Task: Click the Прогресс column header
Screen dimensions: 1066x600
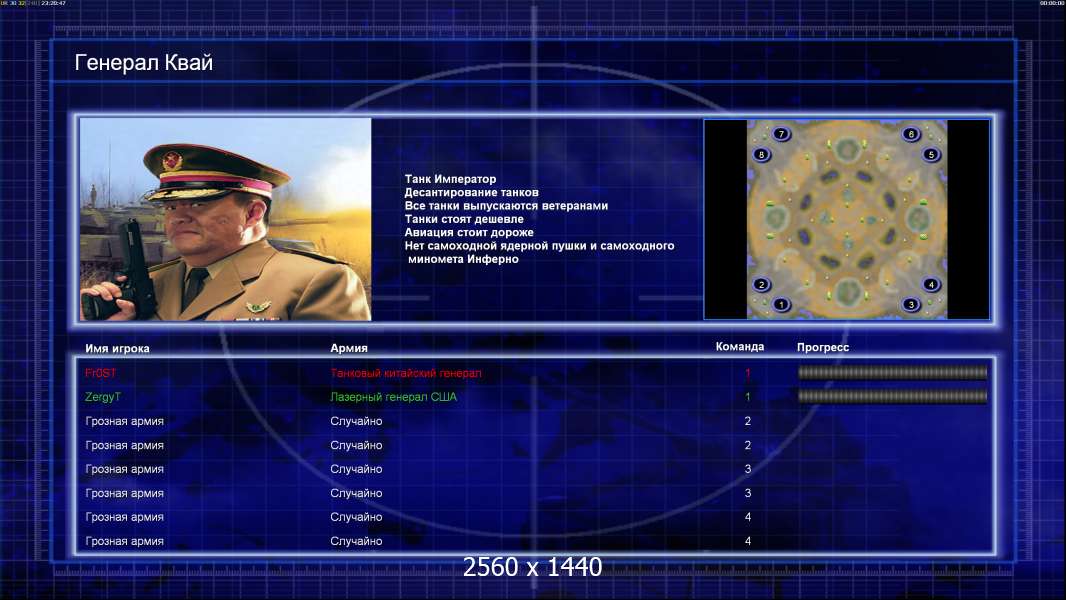Action: click(x=823, y=347)
